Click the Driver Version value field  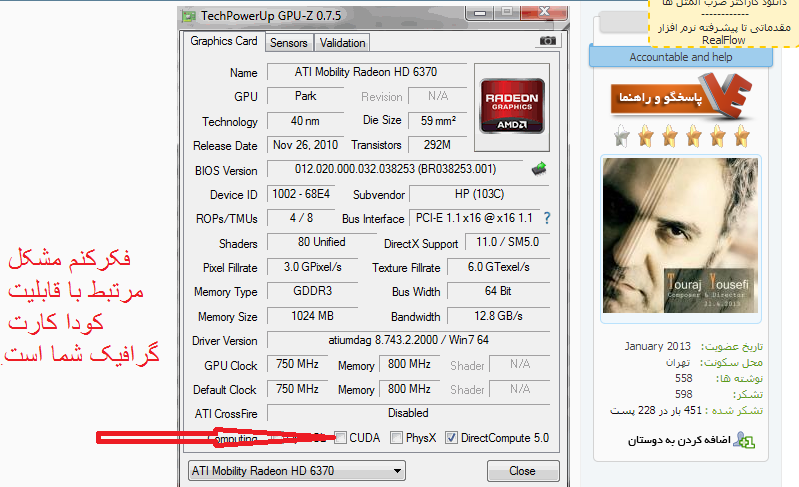[x=408, y=340]
